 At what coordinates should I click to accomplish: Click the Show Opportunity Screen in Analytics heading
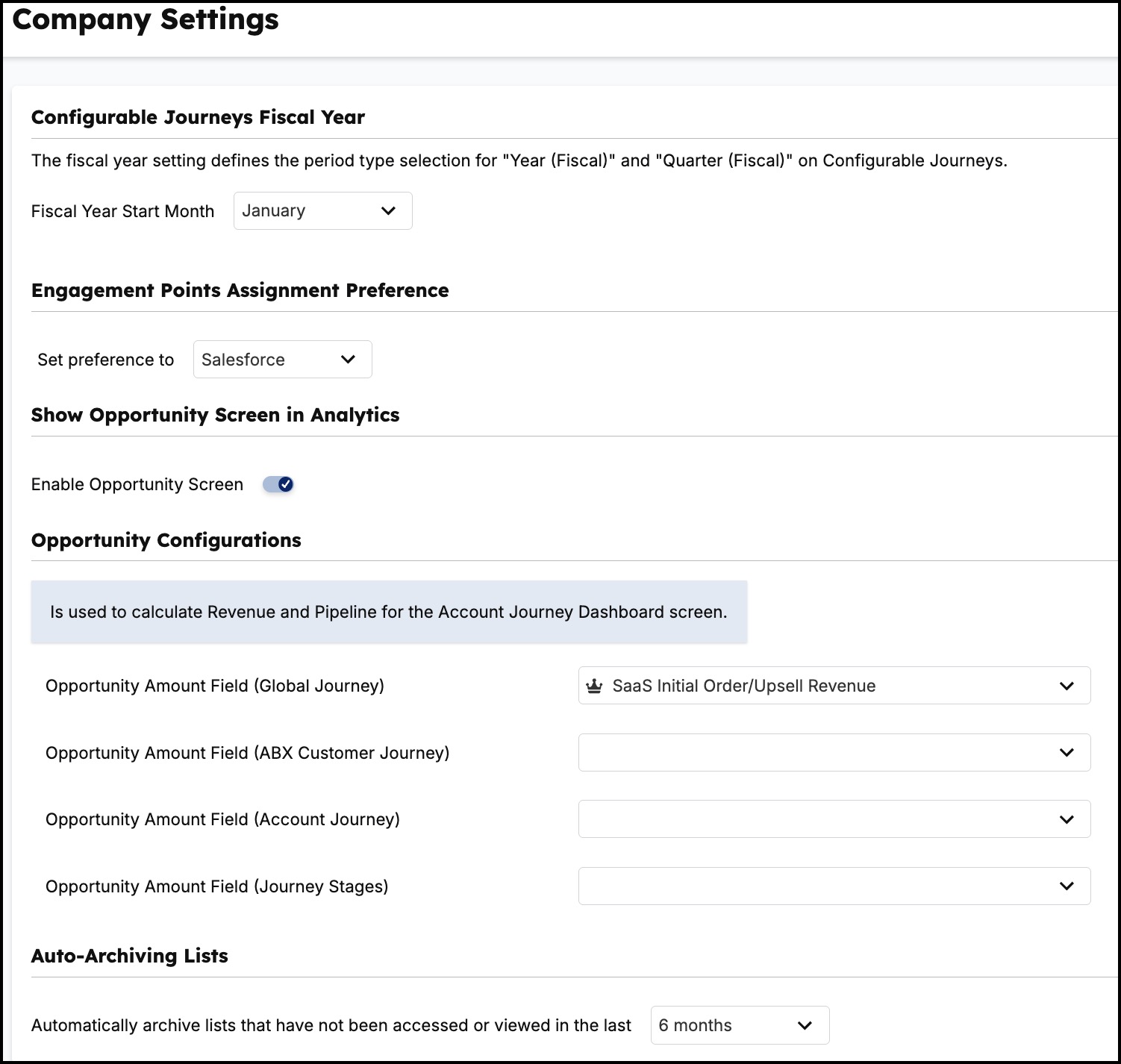[x=215, y=415]
